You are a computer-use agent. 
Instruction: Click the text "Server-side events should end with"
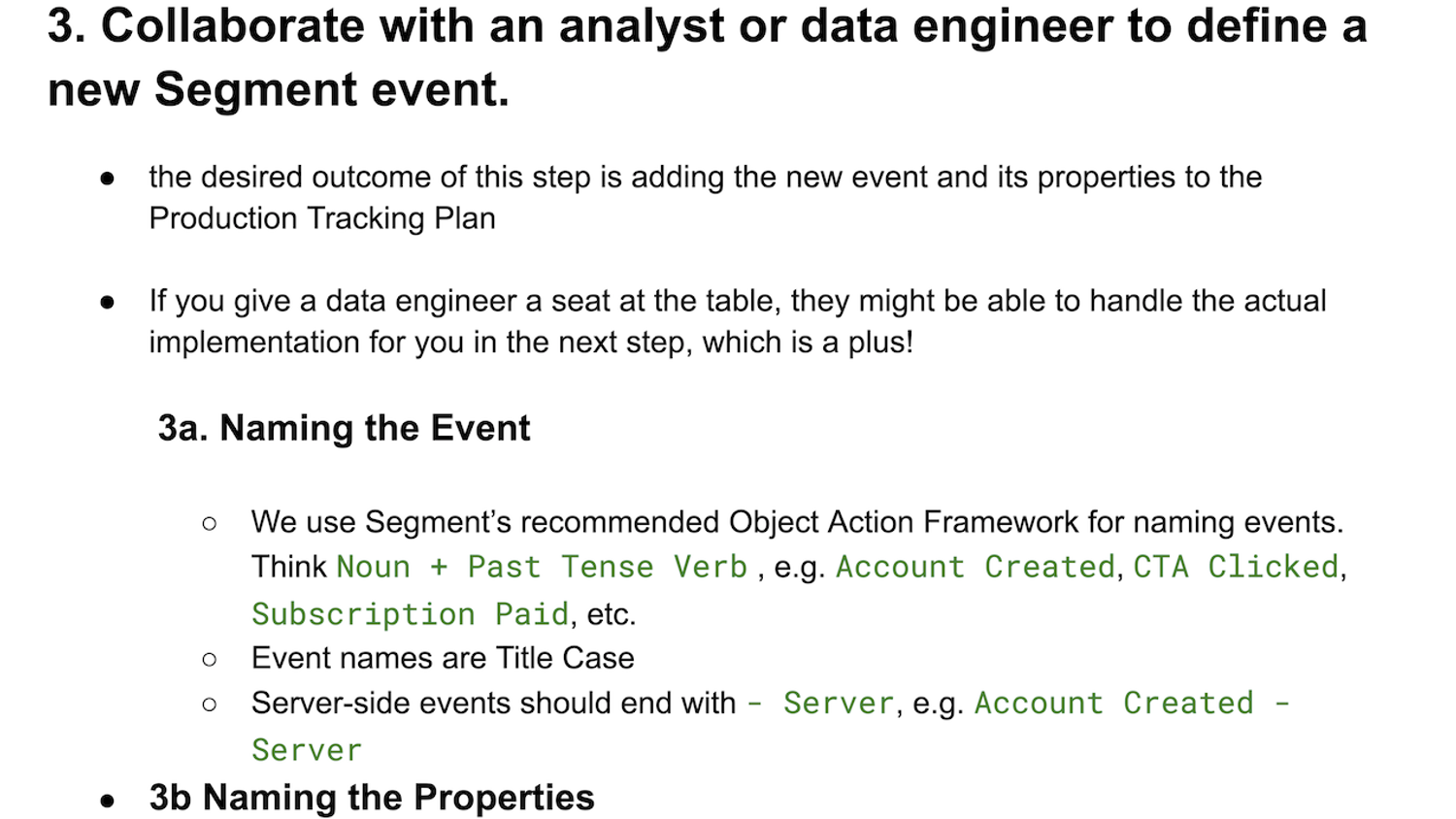[x=493, y=703]
